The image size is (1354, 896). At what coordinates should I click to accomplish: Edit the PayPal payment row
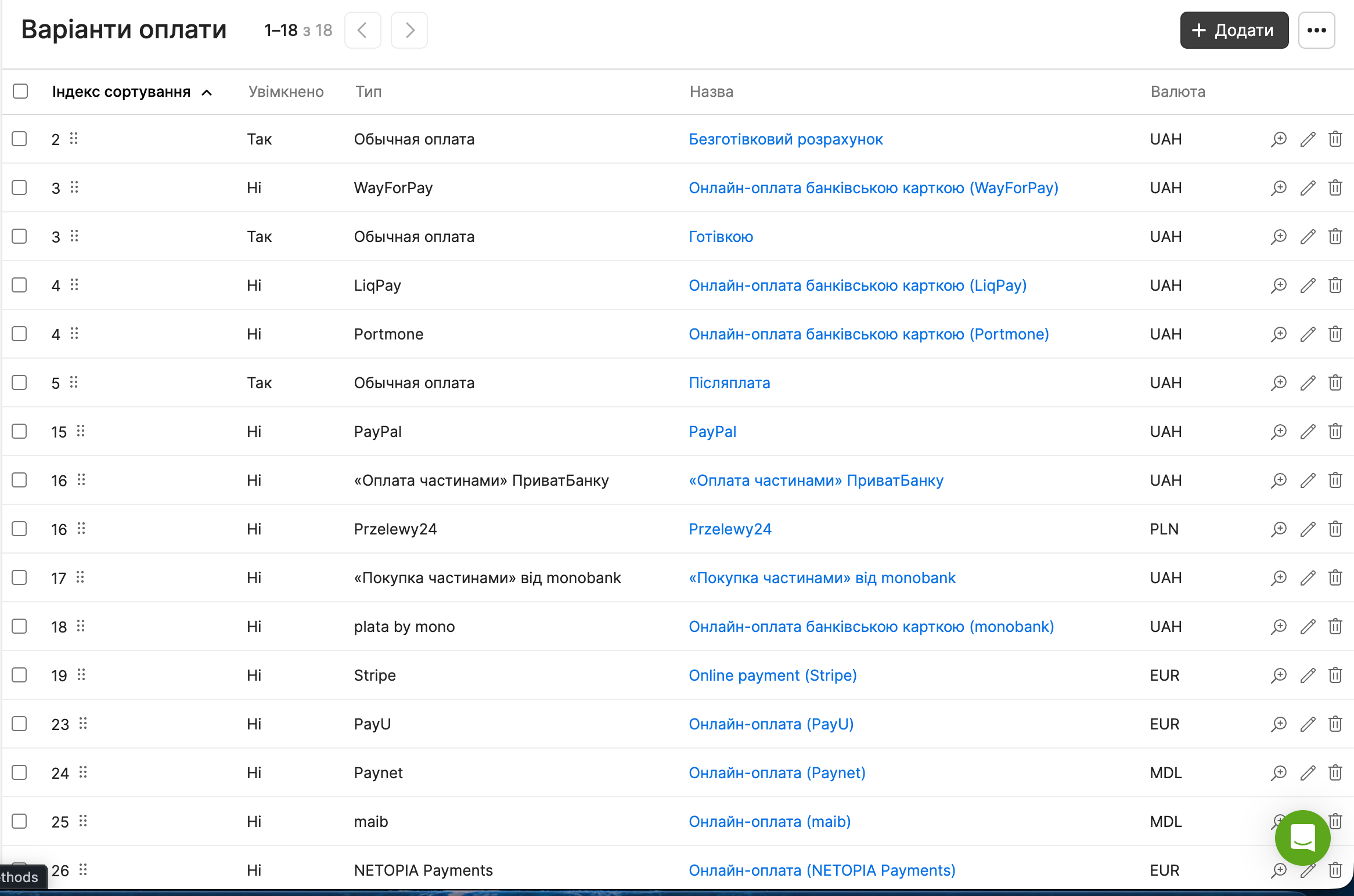click(x=1308, y=432)
